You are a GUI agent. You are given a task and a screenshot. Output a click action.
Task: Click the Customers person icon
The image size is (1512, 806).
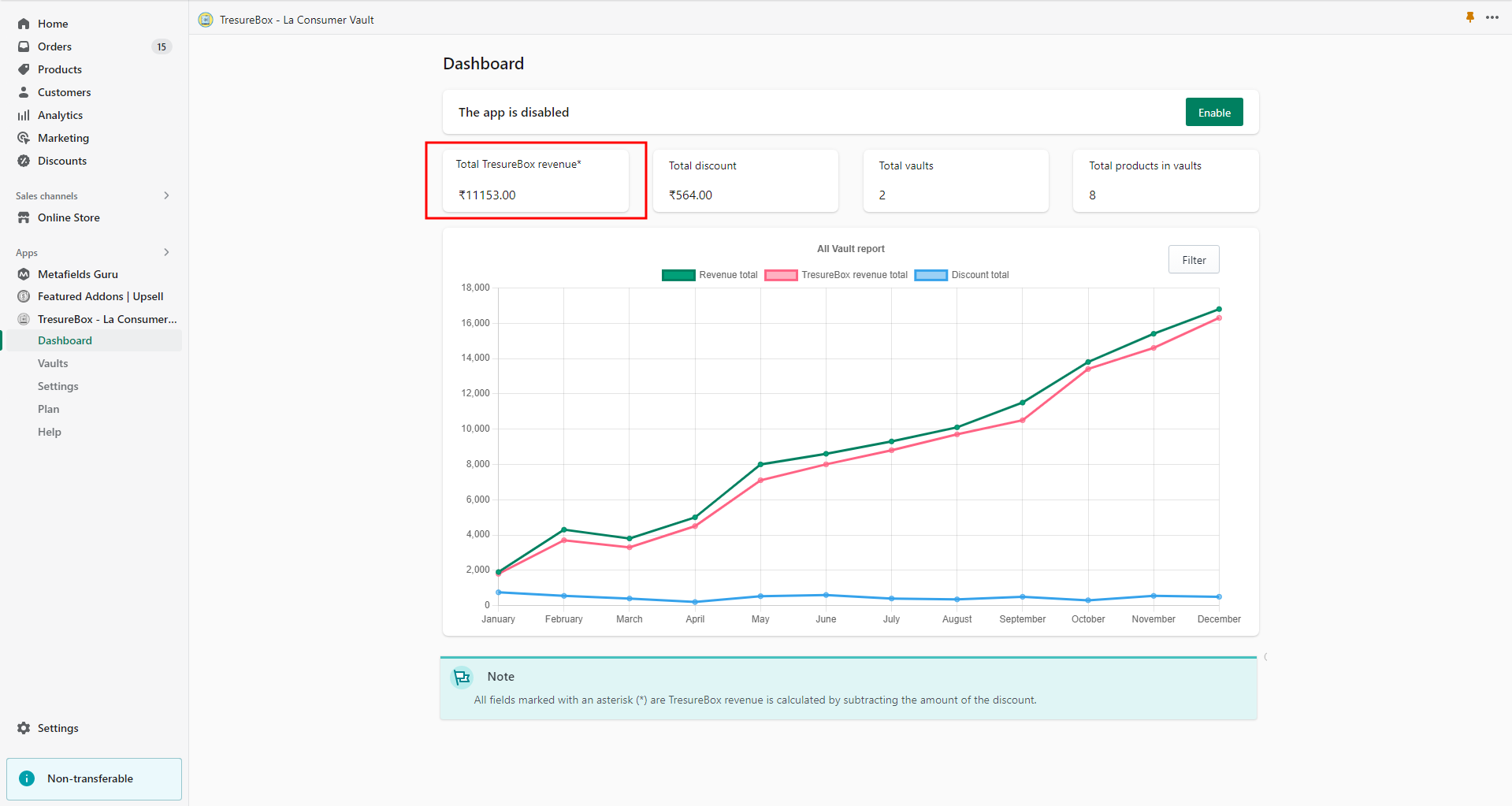point(24,92)
